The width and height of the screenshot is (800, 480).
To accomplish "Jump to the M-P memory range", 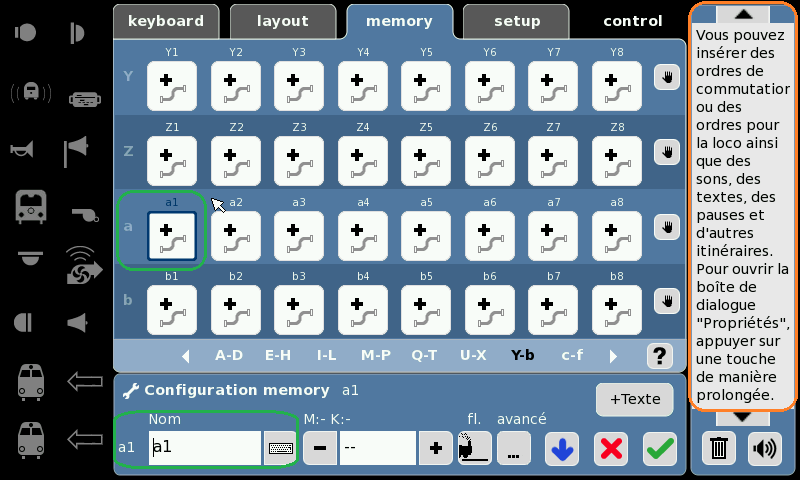I will (376, 355).
